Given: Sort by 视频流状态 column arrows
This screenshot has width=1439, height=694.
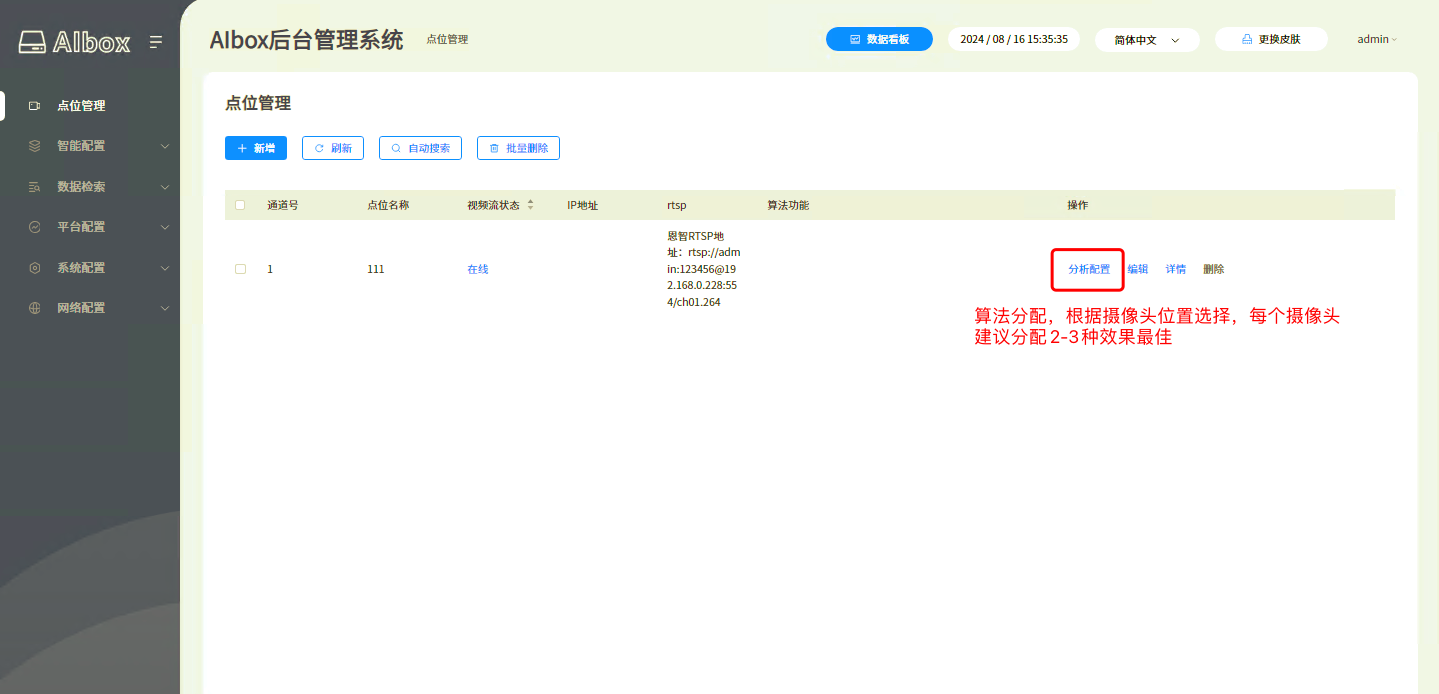Looking at the screenshot, I should point(530,205).
